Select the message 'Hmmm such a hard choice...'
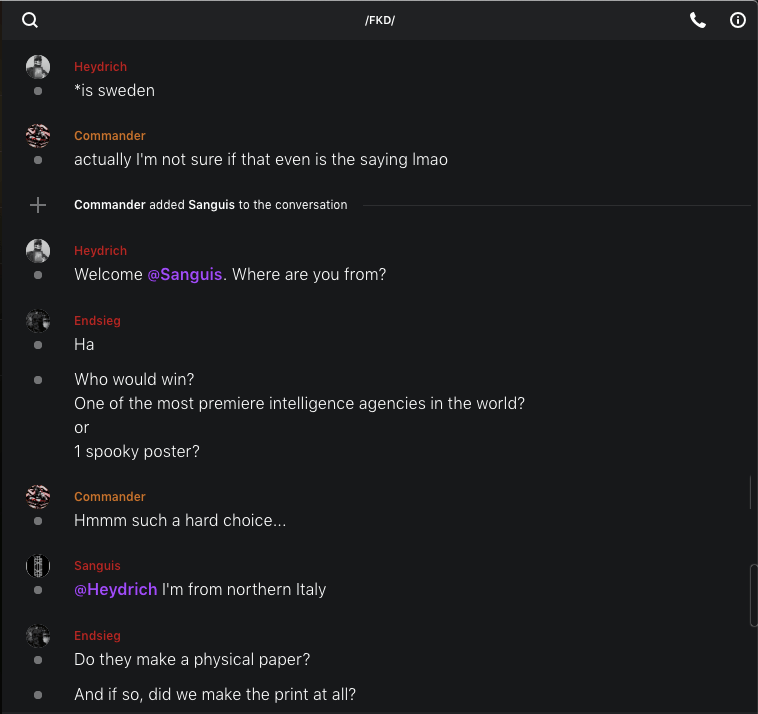Screen dimensions: 758x714 click(x=180, y=521)
